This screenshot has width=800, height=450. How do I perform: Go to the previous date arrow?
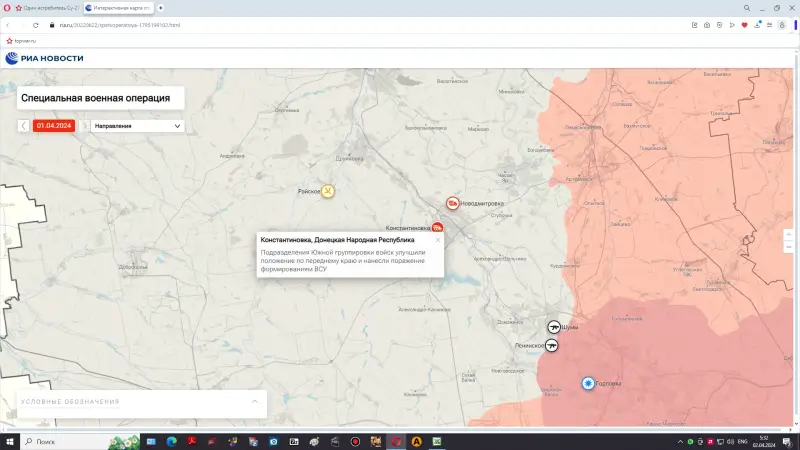click(23, 126)
